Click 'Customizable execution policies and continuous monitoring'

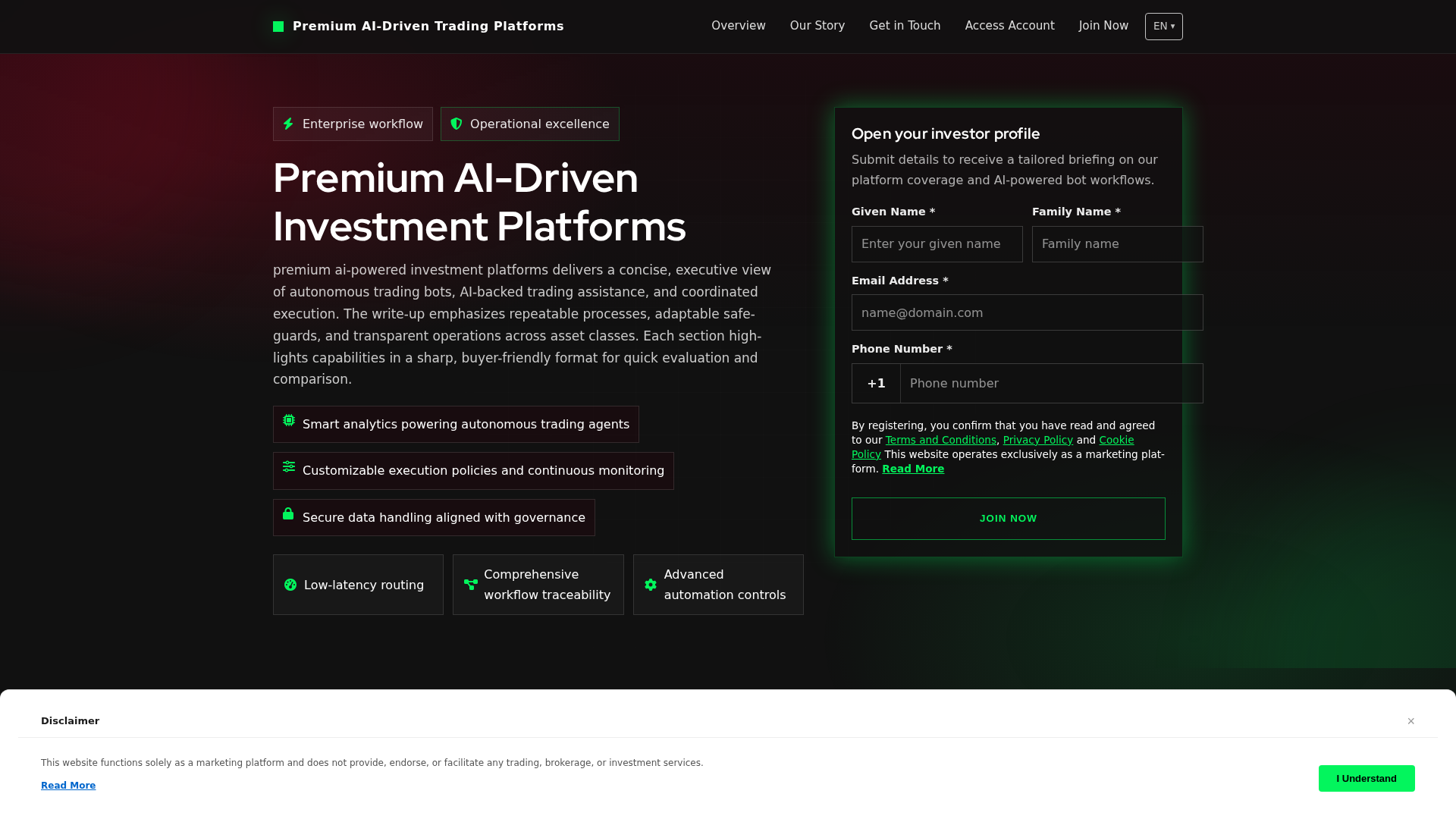483,471
